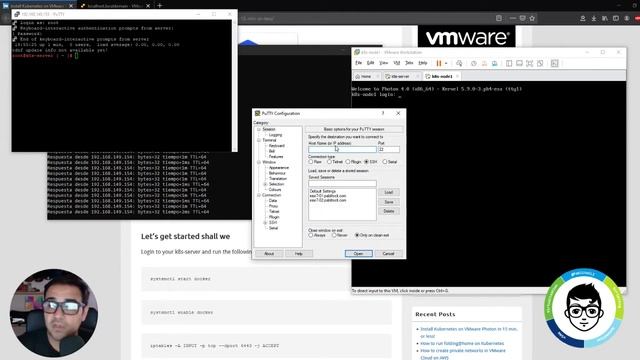Click the Help button in PuTTY Configuration
Image resolution: width=640 pixels, height=360 pixels.
pyautogui.click(x=299, y=254)
